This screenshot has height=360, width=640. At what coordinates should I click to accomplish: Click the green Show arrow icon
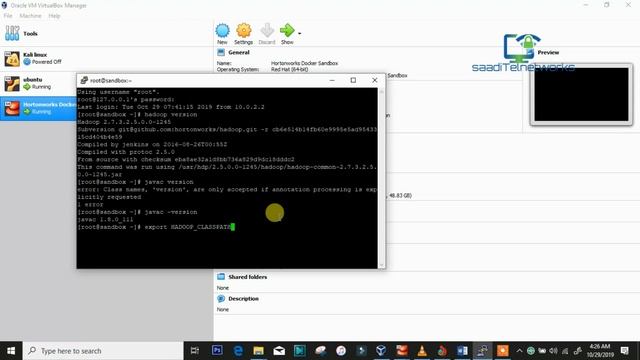tap(287, 30)
